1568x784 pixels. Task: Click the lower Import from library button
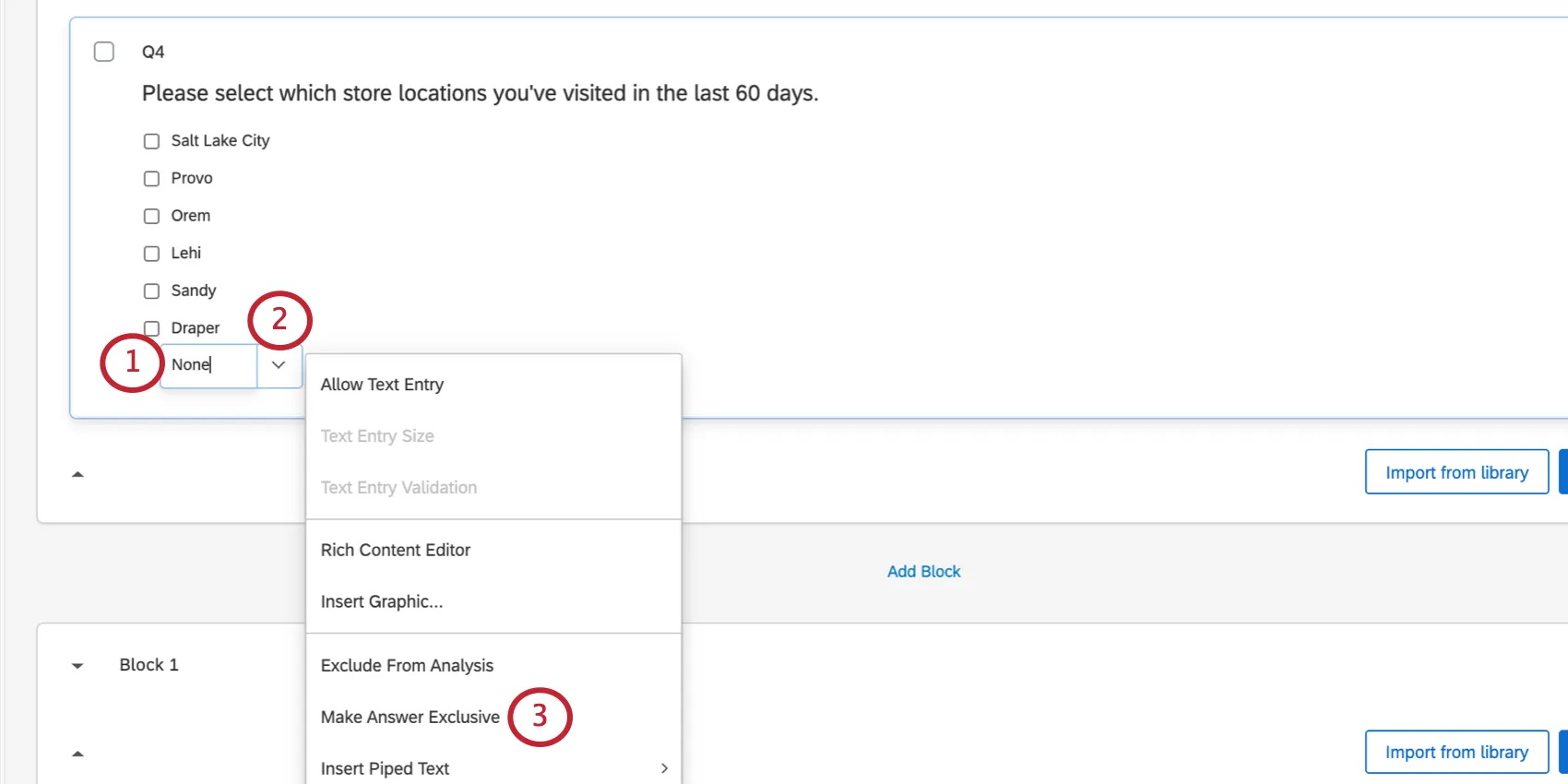(x=1456, y=753)
